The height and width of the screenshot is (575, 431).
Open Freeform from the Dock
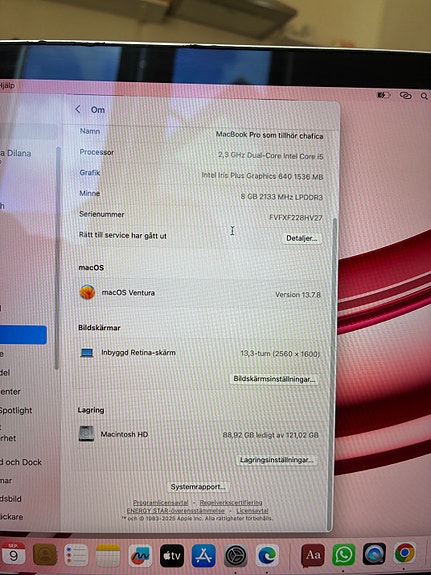pos(140,555)
